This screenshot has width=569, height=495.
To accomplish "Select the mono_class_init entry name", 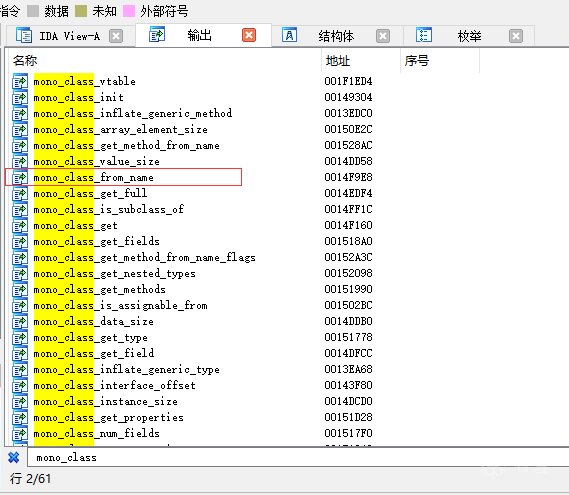I will [78, 97].
